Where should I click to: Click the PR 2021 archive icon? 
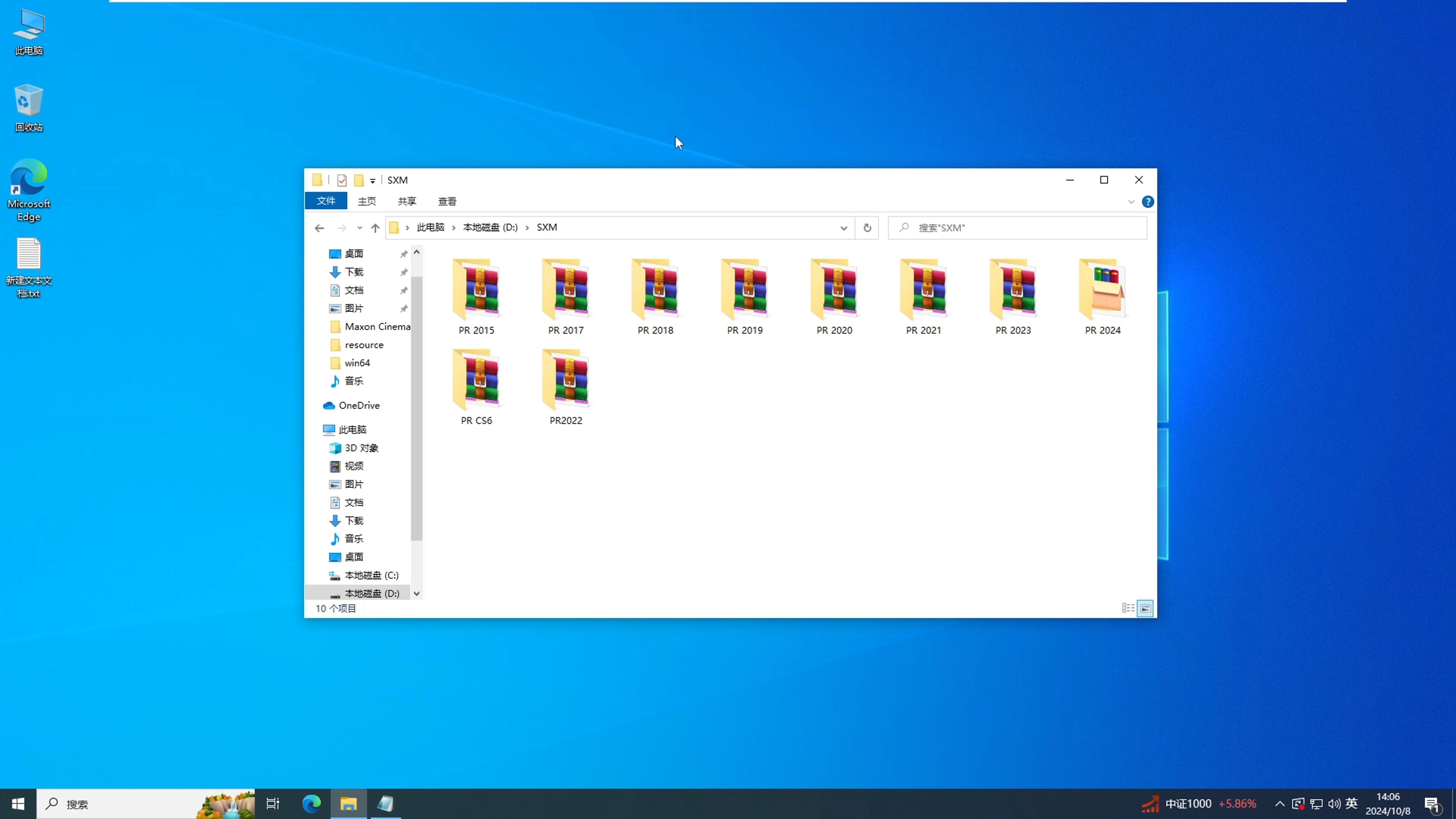point(924,290)
